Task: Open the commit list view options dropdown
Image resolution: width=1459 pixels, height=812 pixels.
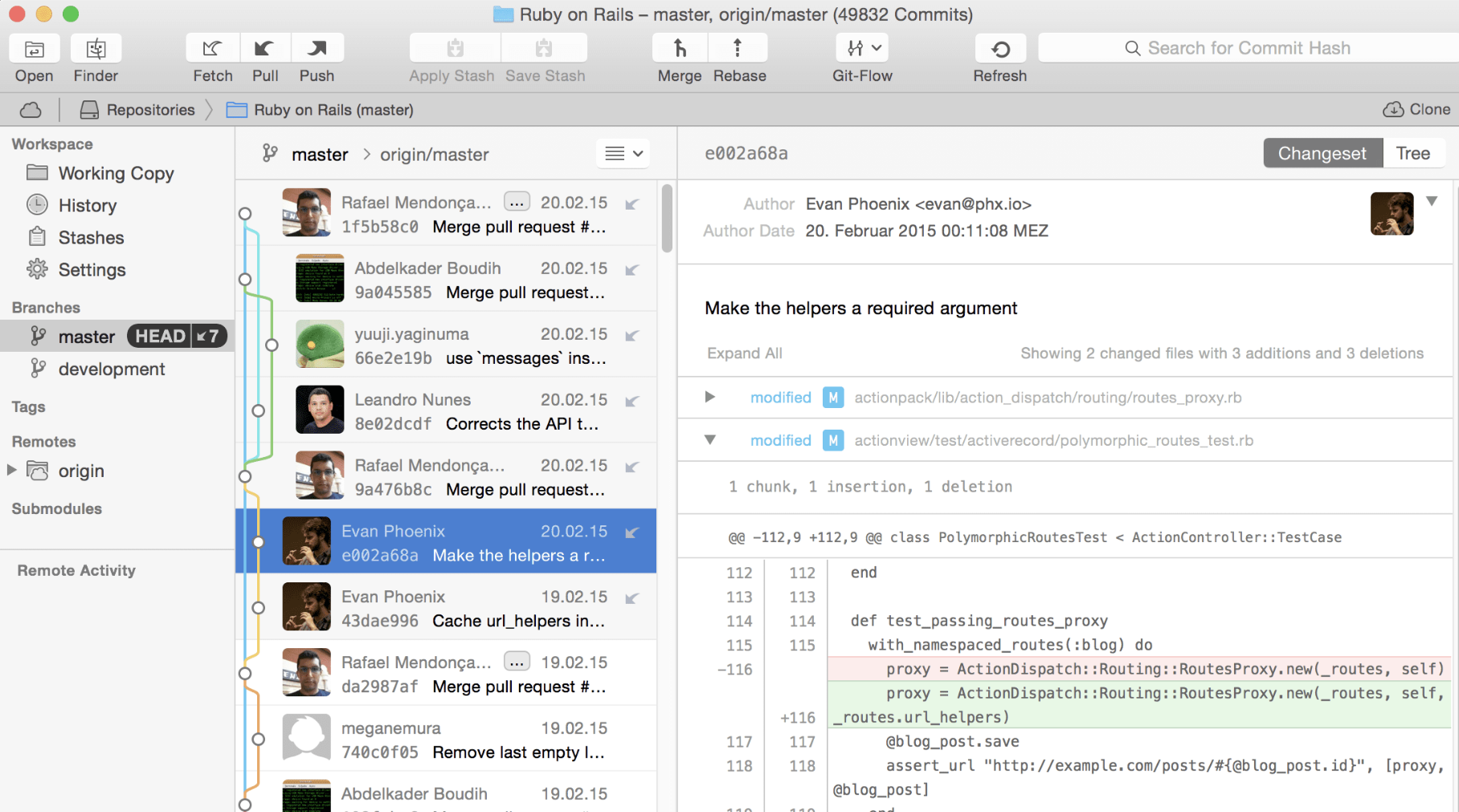Action: 623,153
